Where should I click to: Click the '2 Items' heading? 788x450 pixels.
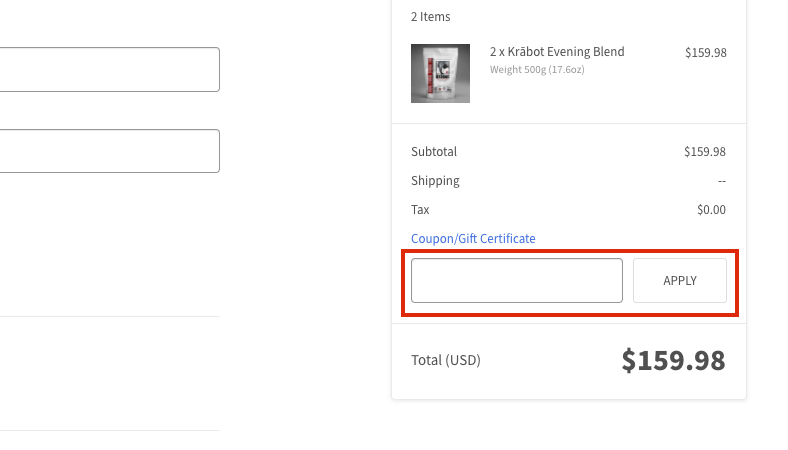coord(430,17)
